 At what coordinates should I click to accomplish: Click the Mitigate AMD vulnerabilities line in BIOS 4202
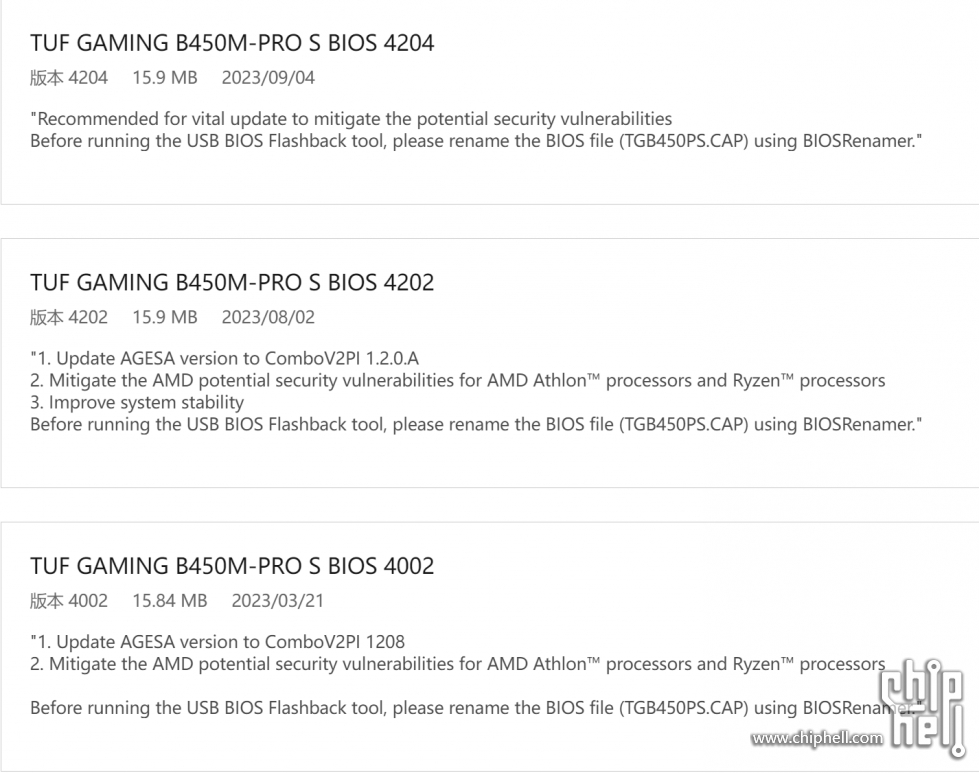click(458, 380)
